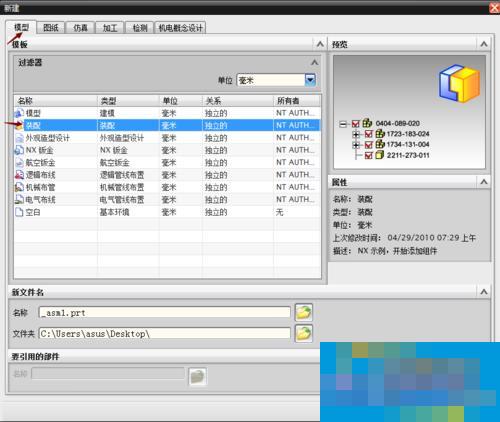The height and width of the screenshot is (422, 500).
Task: Sort templates by 名称 column header
Action: (56, 101)
